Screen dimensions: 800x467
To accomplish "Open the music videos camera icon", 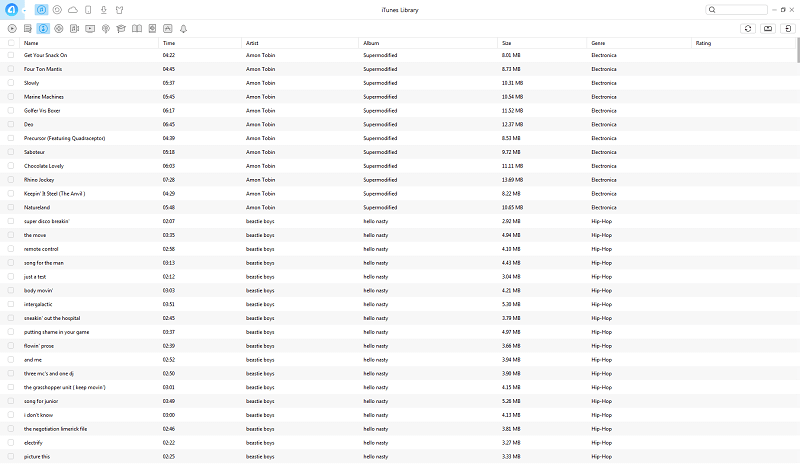I will tap(74, 29).
